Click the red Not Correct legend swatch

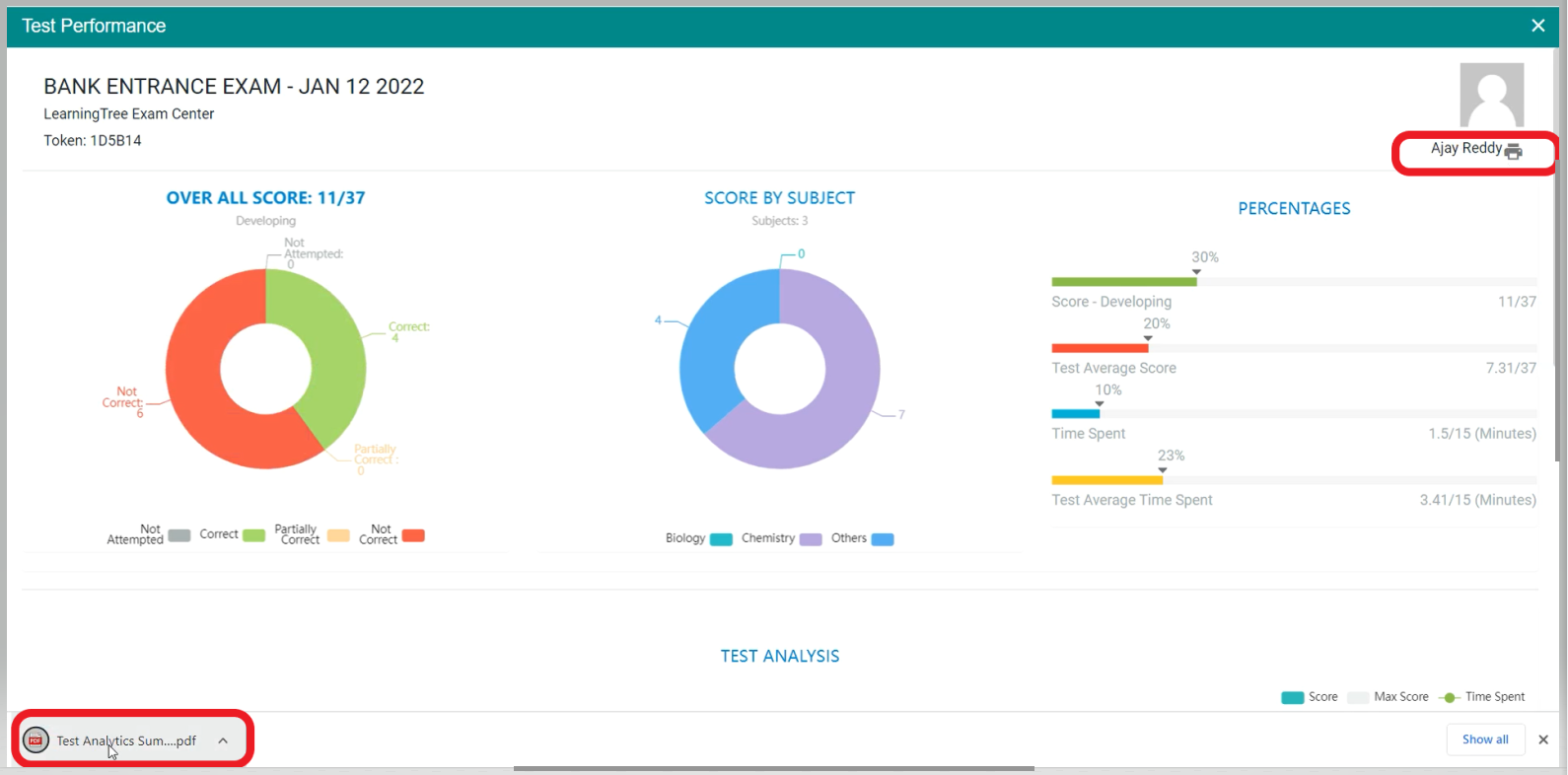pos(414,535)
